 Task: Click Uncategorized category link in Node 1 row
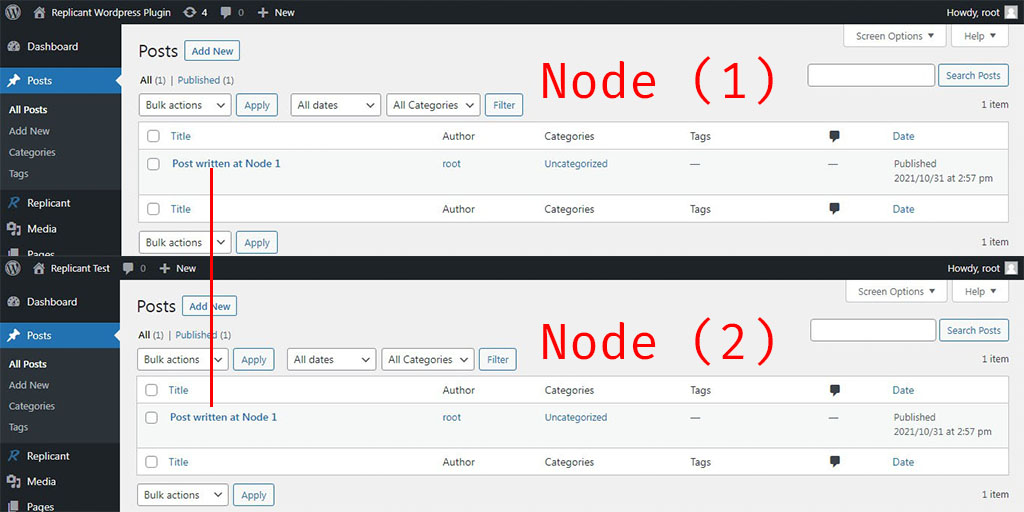575,164
